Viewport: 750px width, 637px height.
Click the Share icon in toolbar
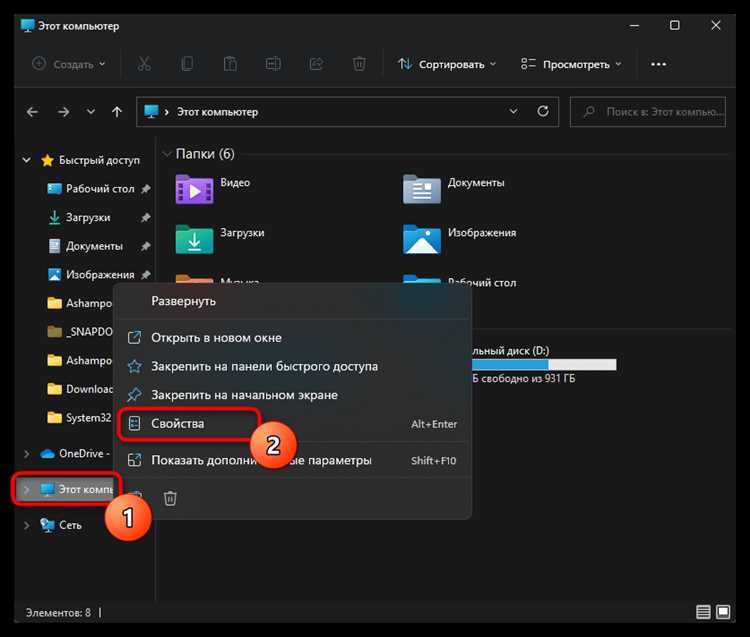click(316, 64)
